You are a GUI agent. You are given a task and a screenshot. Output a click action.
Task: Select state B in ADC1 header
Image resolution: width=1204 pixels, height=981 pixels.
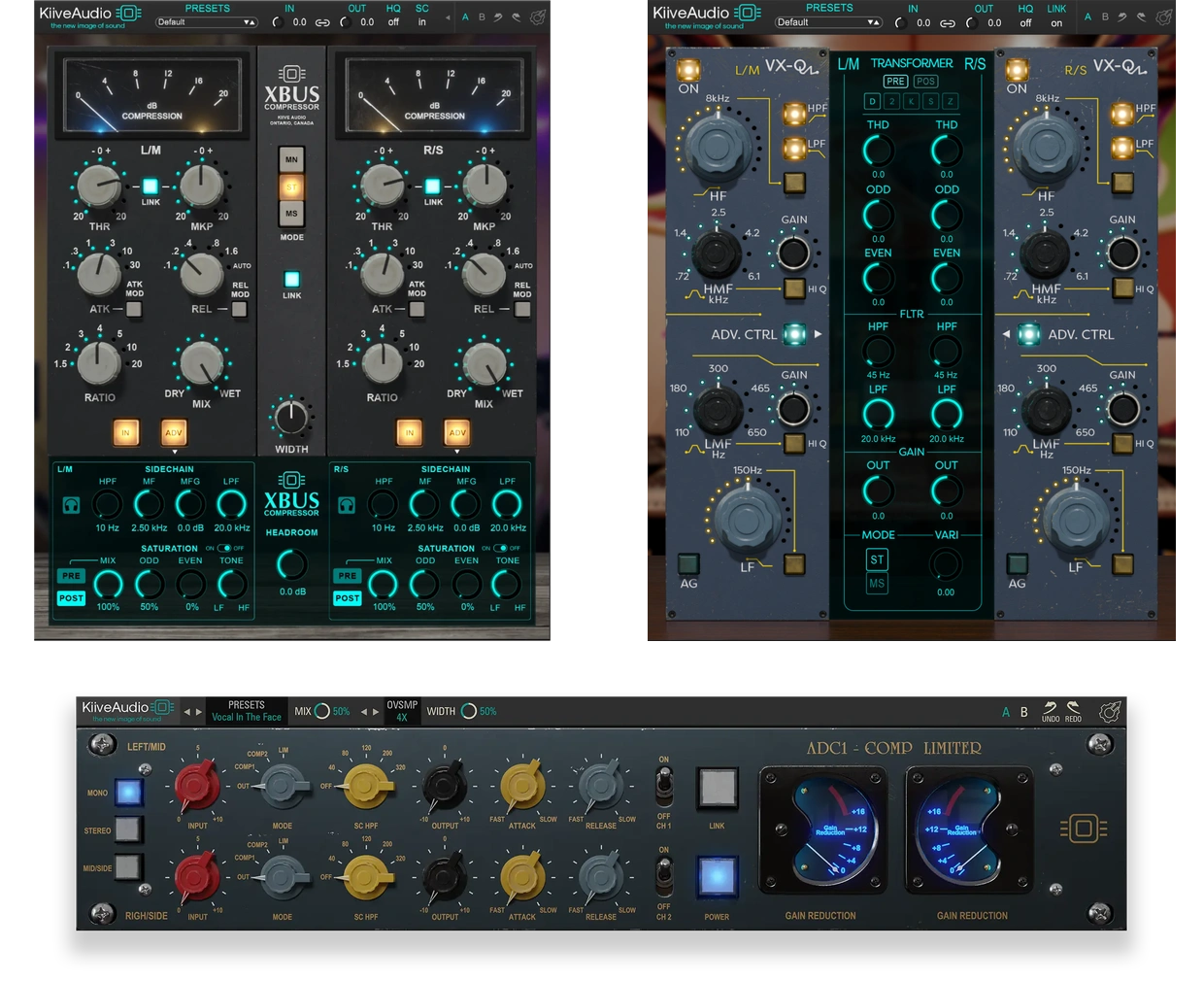click(1023, 712)
